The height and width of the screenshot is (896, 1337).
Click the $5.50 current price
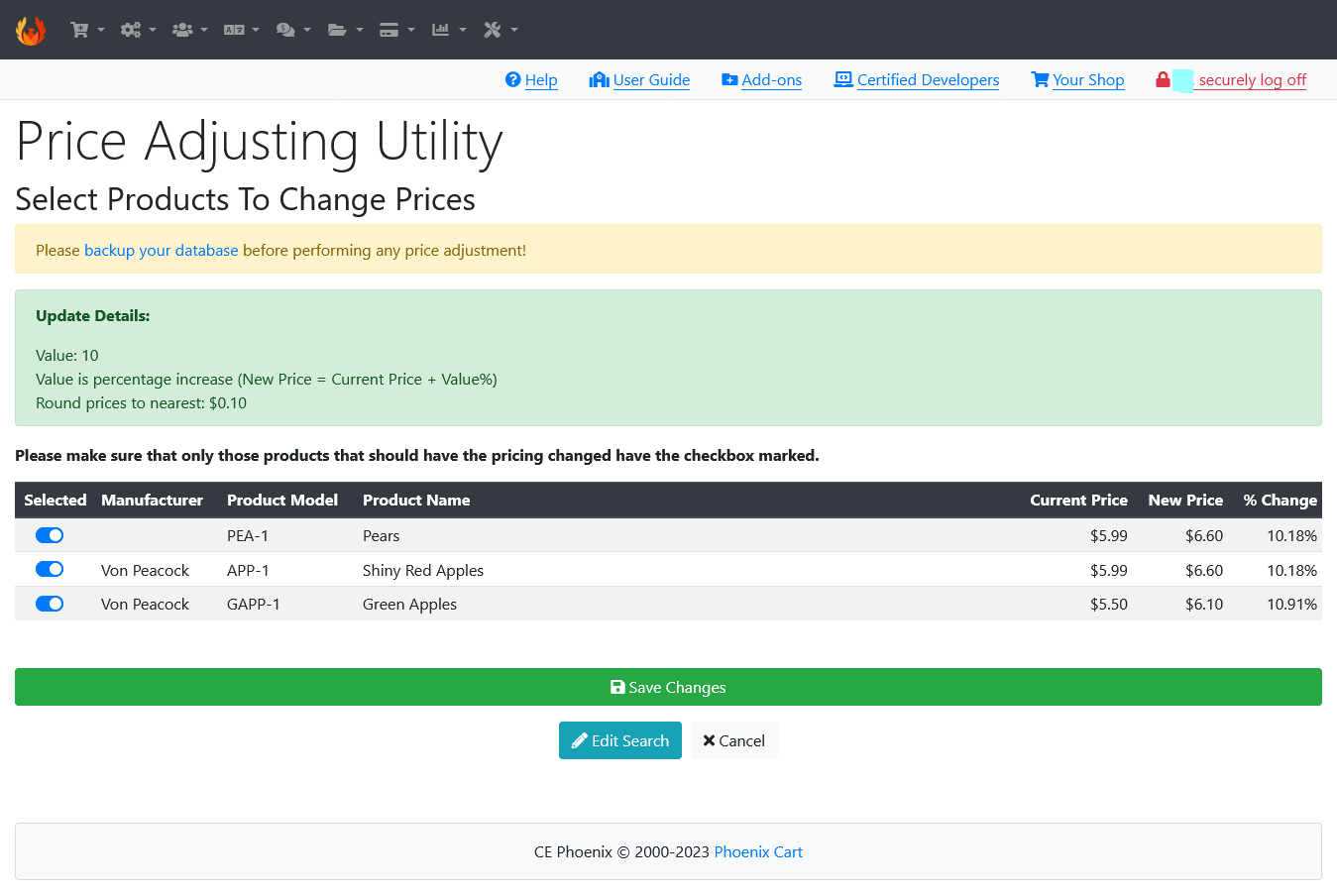1109,605
